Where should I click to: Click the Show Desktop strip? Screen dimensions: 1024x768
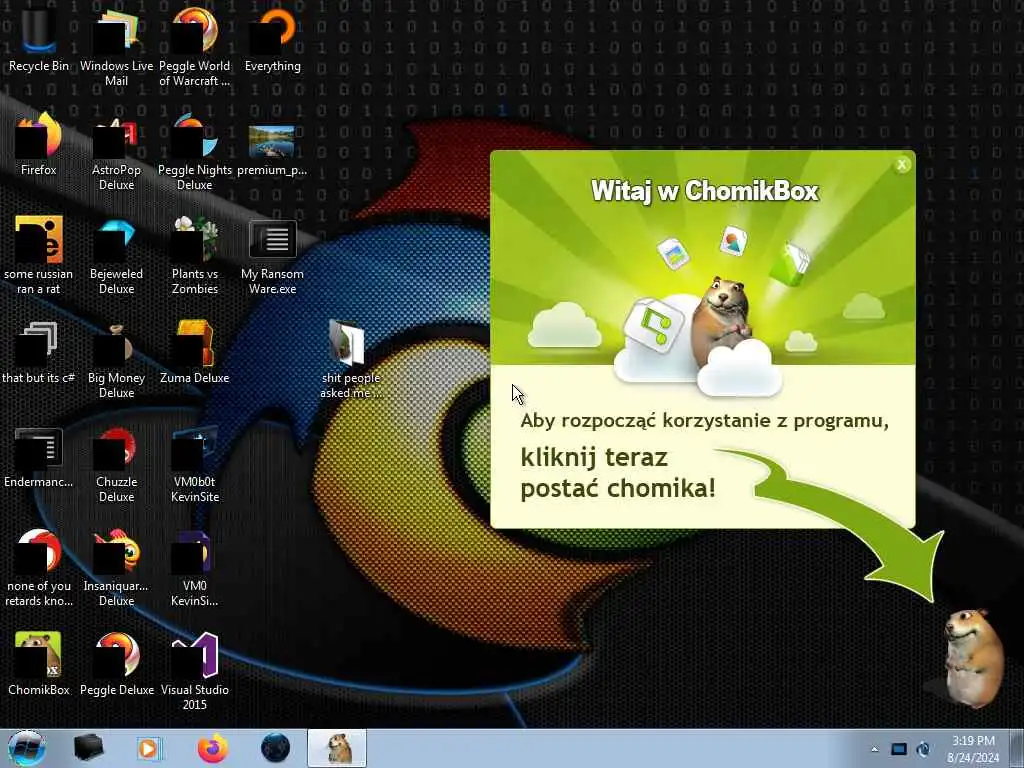point(1017,748)
